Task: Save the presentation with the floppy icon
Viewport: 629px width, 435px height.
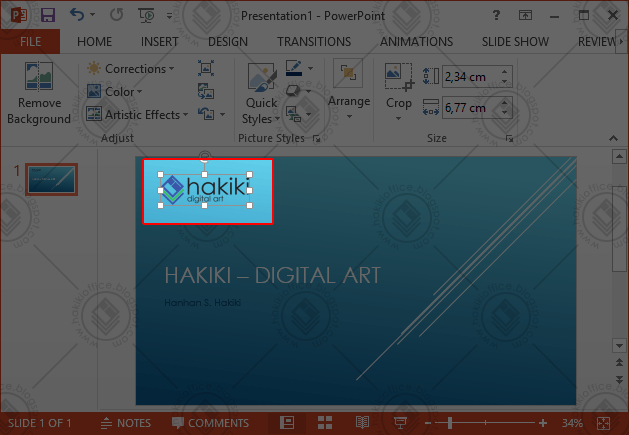Action: 48,15
